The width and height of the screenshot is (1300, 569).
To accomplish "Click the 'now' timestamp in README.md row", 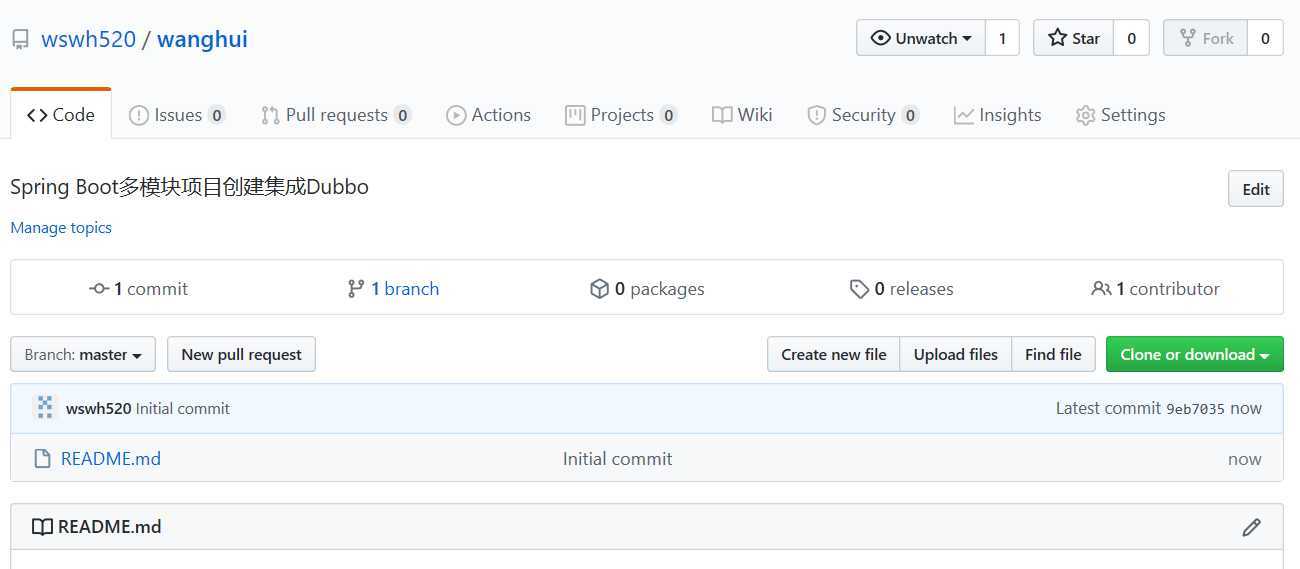I will click(x=1245, y=459).
